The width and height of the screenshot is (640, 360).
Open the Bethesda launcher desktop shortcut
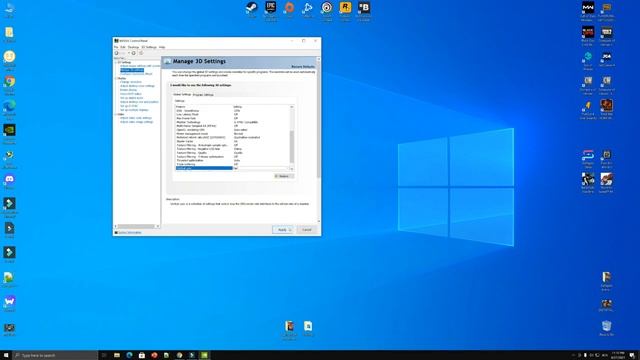(364, 8)
